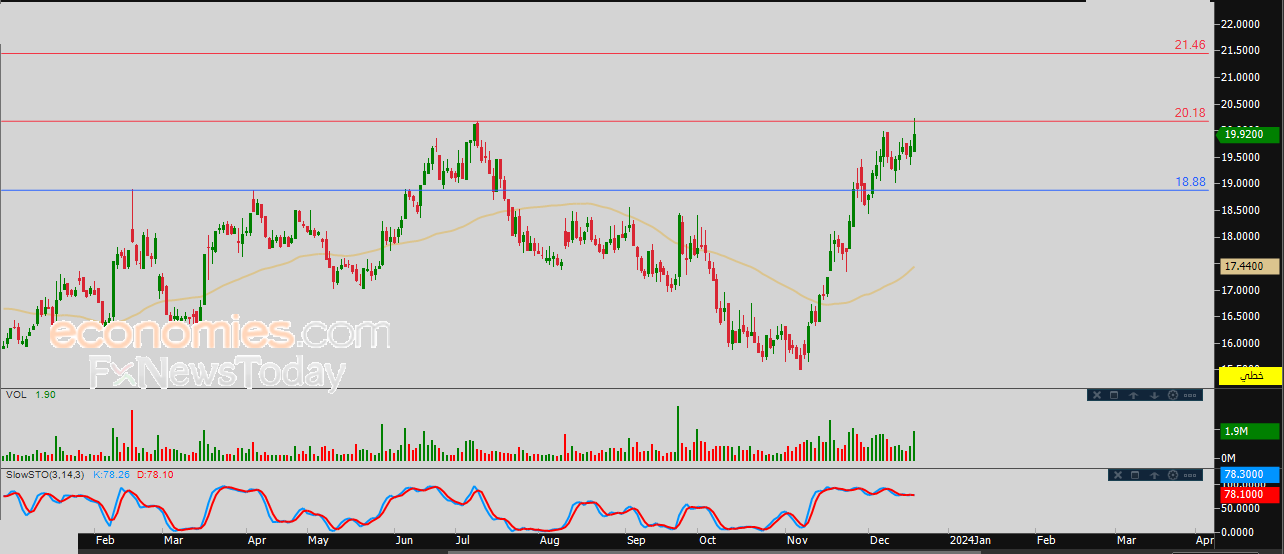Click the Dec date axis label
The width and height of the screenshot is (1284, 554).
(879, 540)
